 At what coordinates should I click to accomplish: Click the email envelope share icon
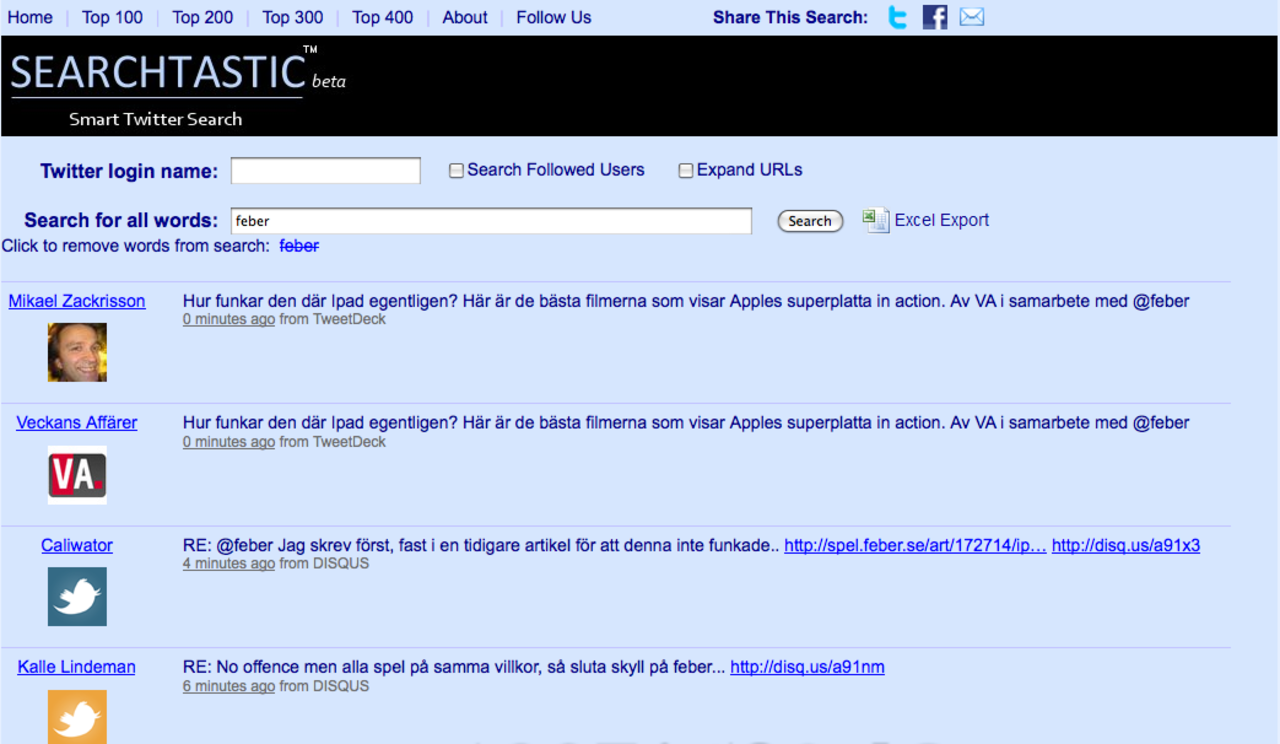pos(971,17)
